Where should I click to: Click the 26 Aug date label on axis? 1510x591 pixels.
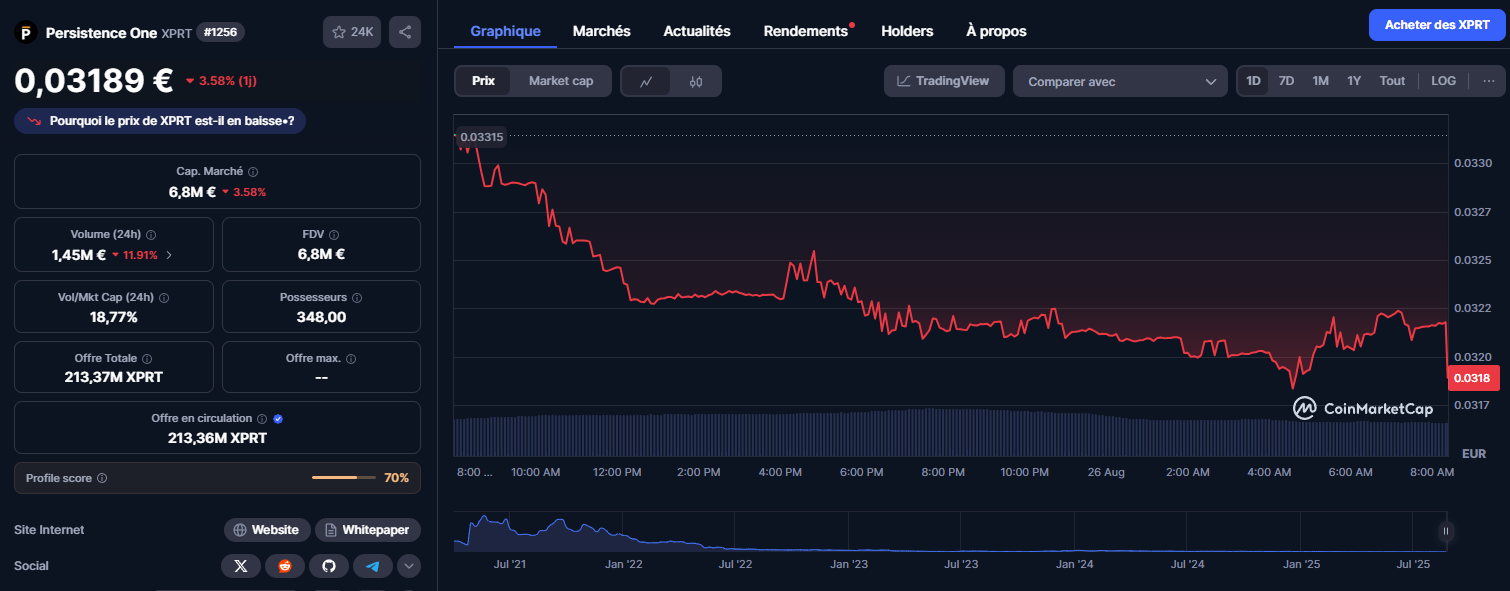[1106, 472]
